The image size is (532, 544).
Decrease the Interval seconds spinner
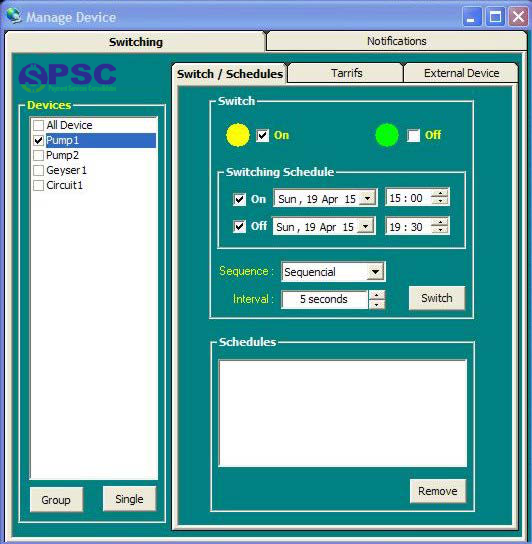[x=377, y=304]
